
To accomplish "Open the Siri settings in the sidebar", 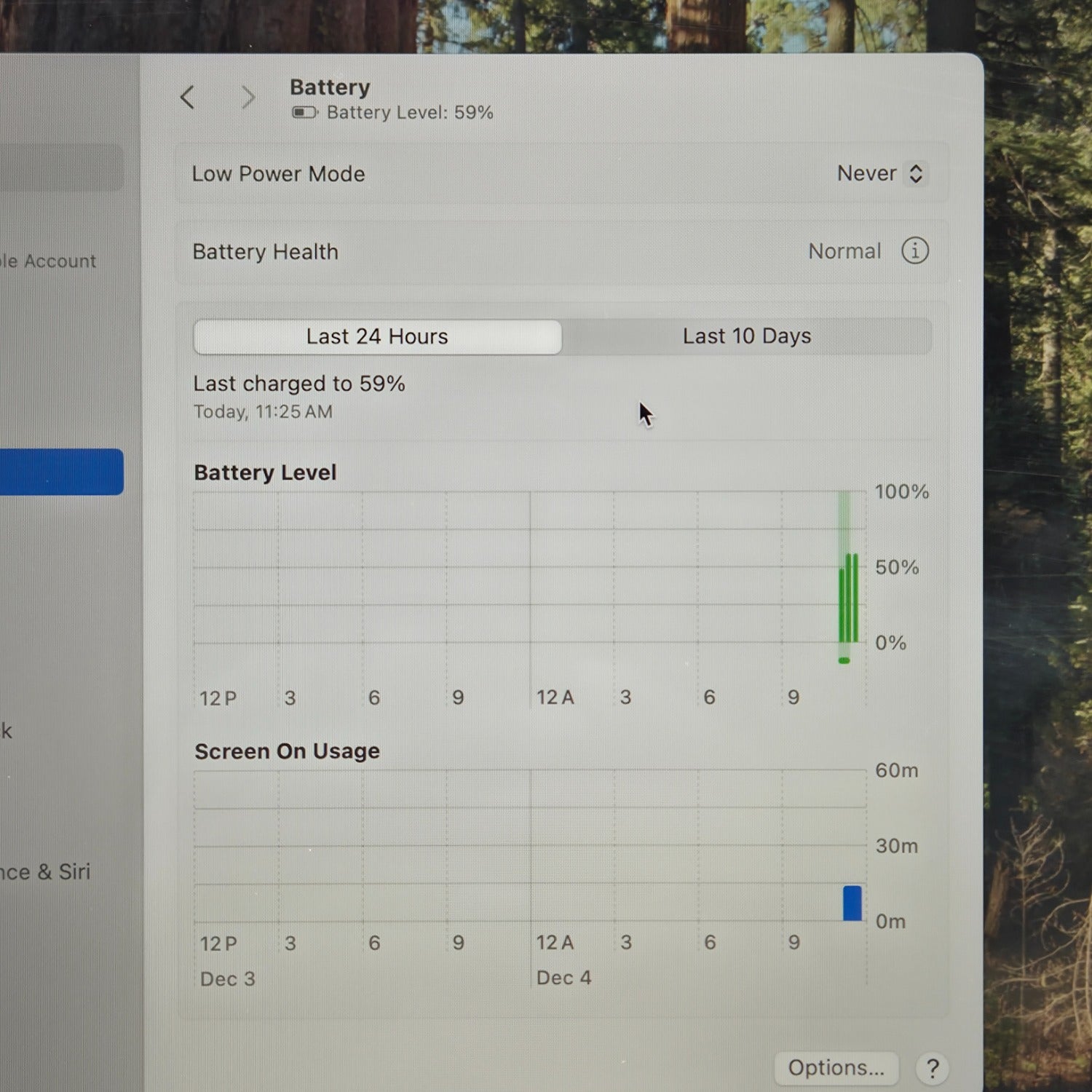I will [45, 871].
